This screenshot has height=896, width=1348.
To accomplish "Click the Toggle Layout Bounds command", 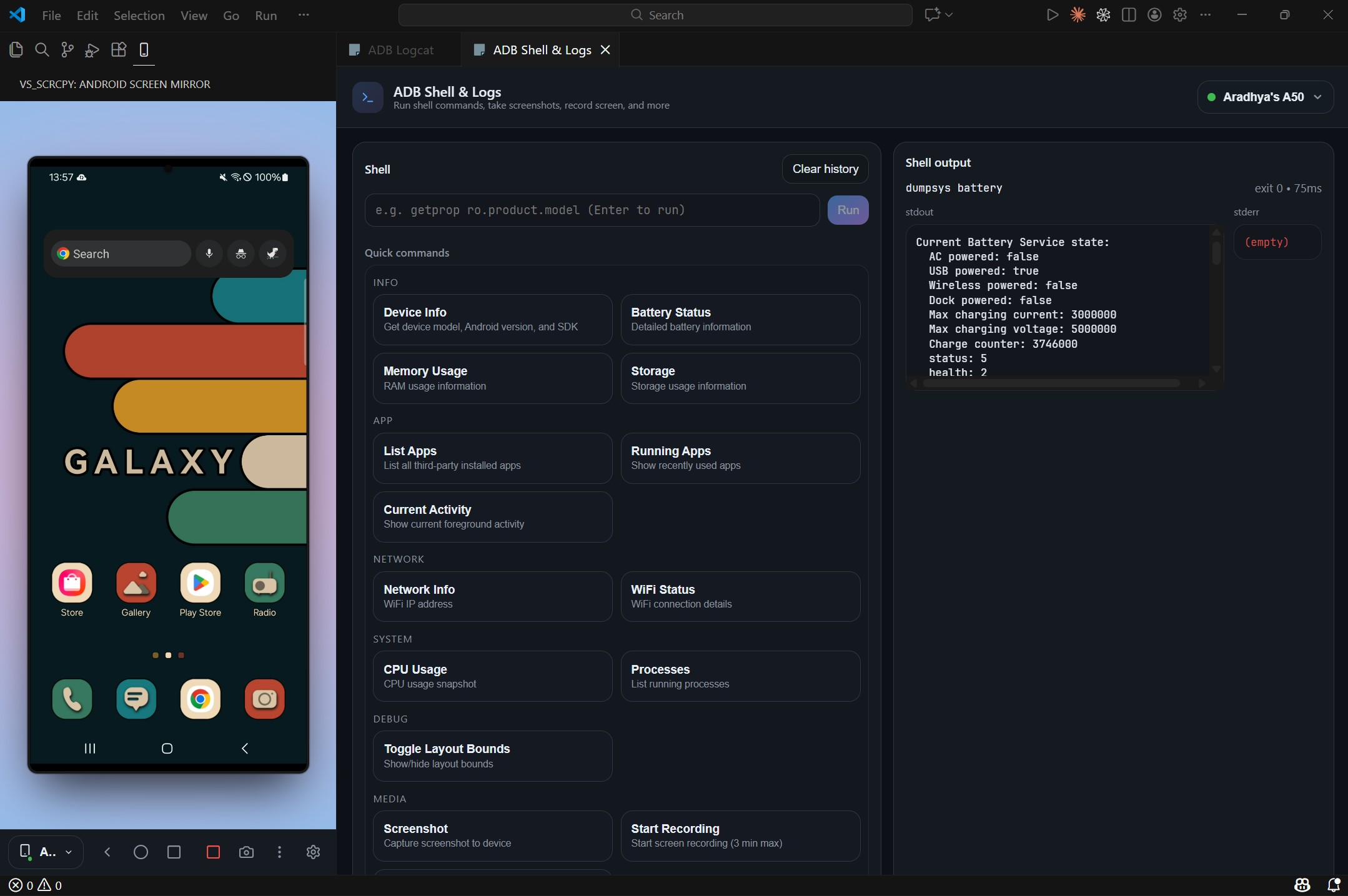I will click(x=492, y=756).
